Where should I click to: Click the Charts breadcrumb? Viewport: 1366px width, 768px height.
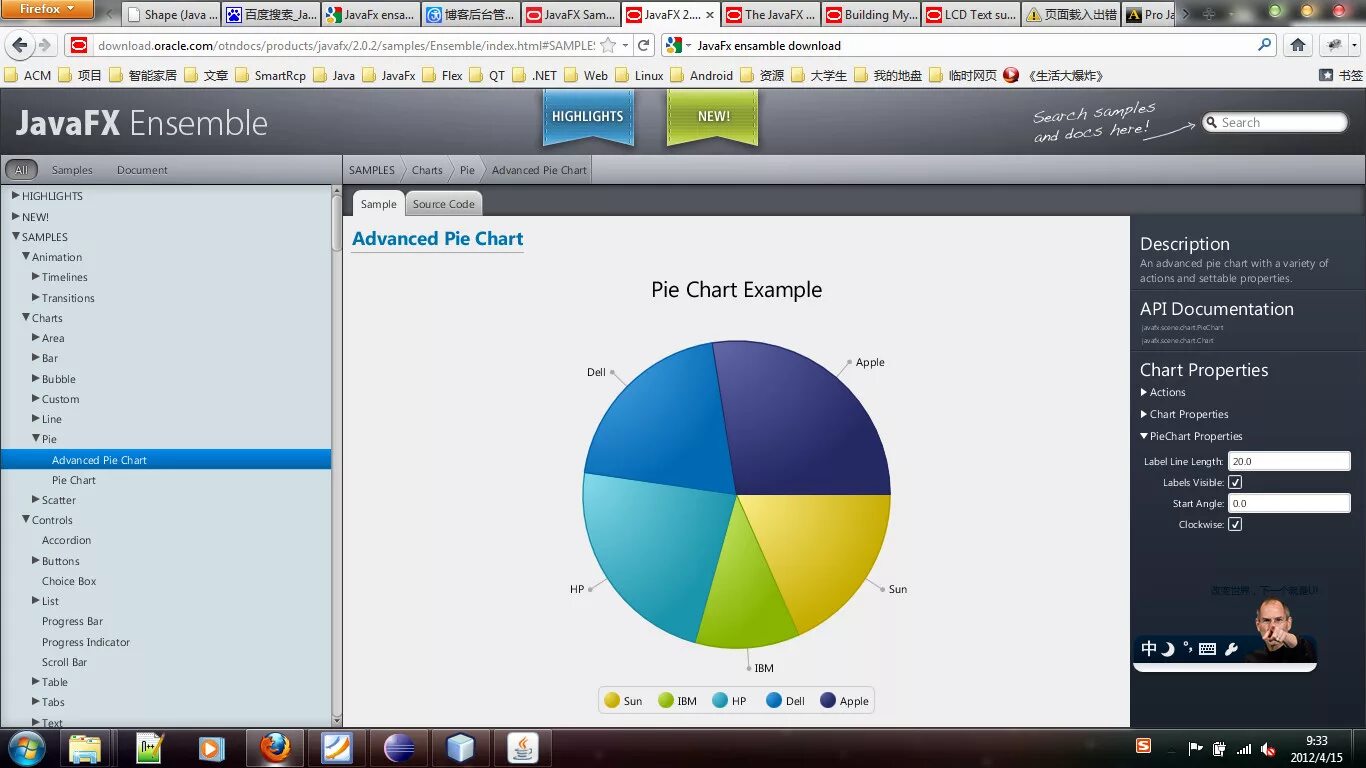pyautogui.click(x=427, y=170)
